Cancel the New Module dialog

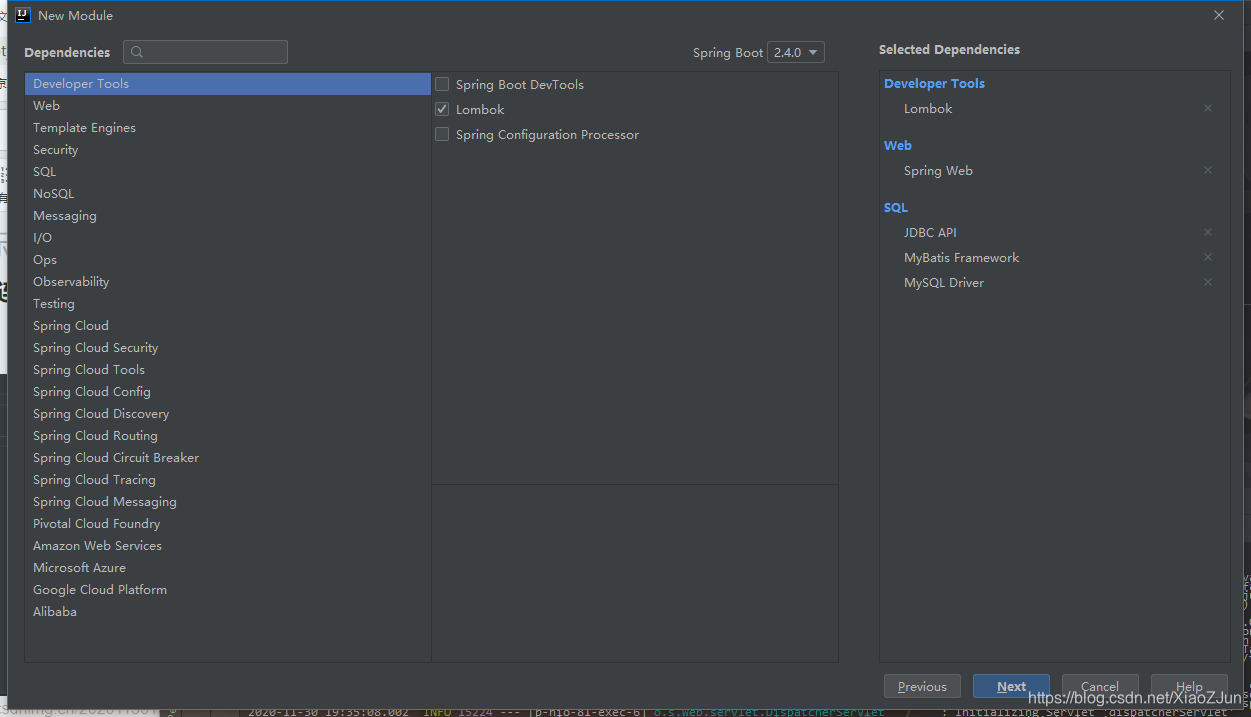[1100, 686]
